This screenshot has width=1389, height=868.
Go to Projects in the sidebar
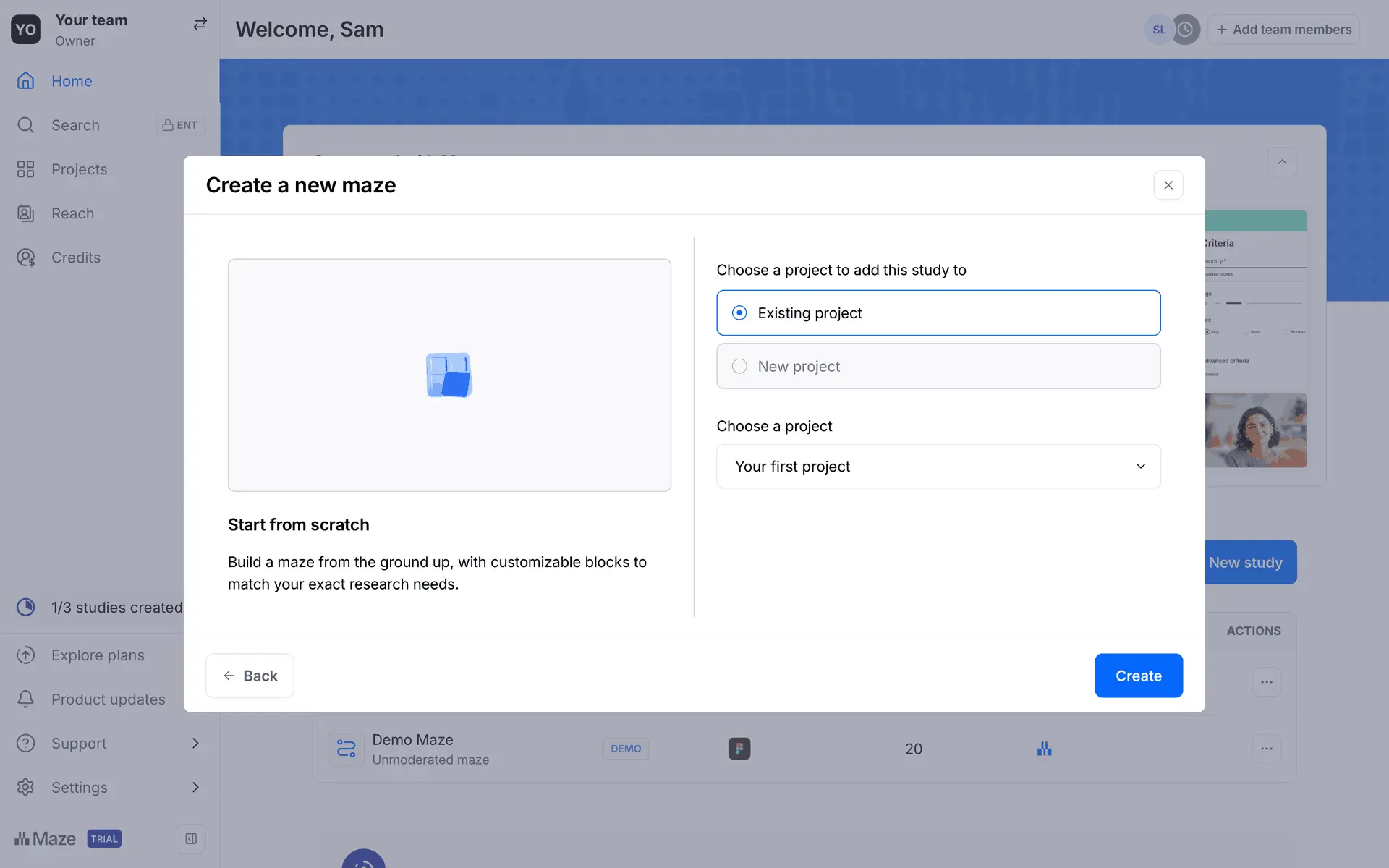pos(79,169)
